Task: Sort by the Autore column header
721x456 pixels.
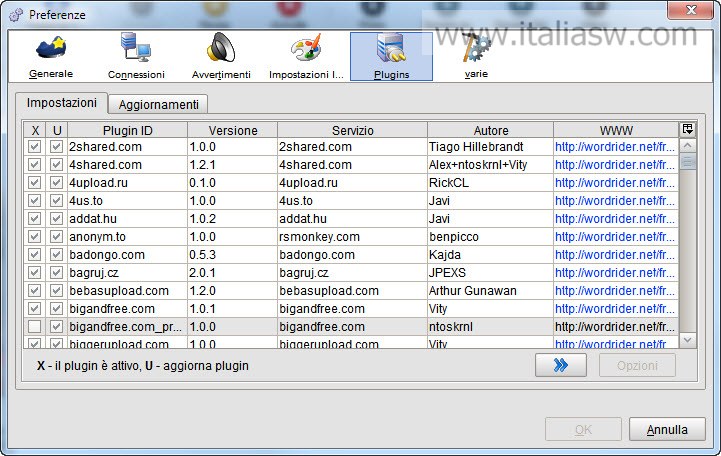Action: [491, 130]
